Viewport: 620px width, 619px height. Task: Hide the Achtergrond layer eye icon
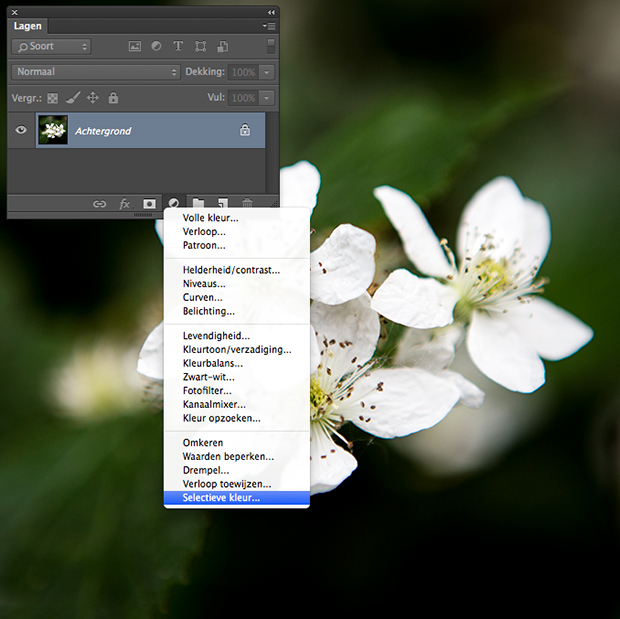click(21, 130)
